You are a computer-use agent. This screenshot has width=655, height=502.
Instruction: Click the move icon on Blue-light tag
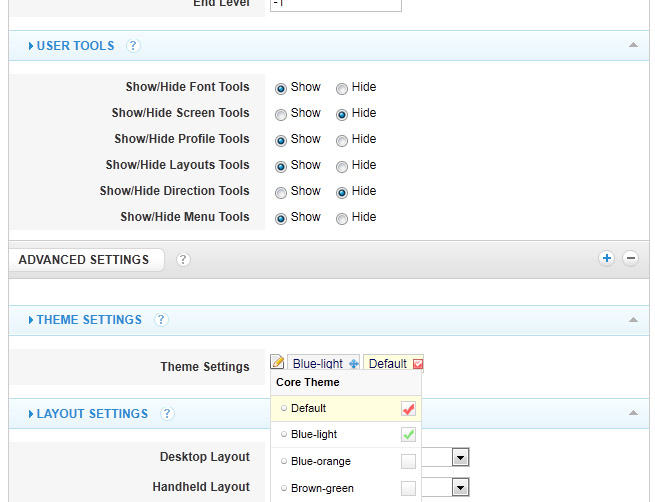[353, 364]
